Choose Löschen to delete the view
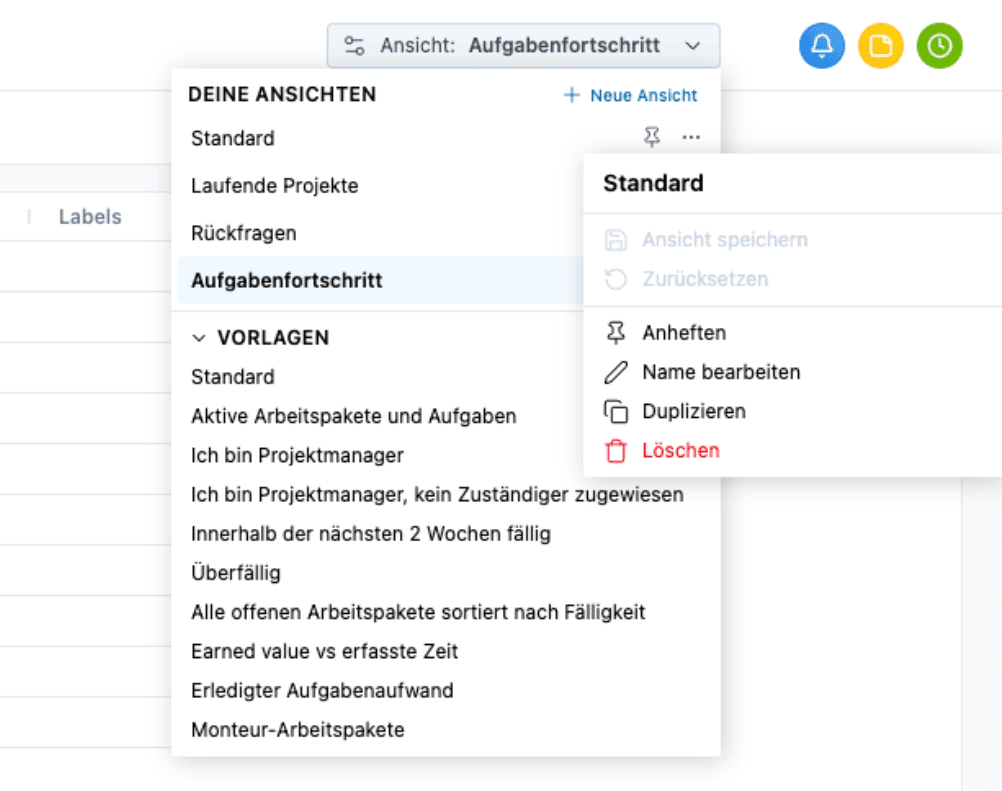1002x791 pixels. [x=792, y=450]
